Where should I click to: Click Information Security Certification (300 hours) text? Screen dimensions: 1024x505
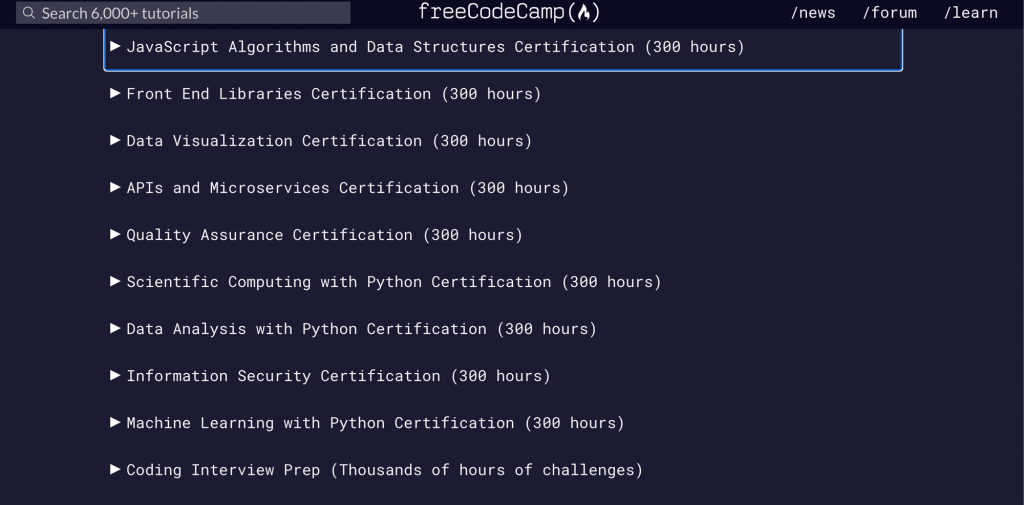pos(338,376)
